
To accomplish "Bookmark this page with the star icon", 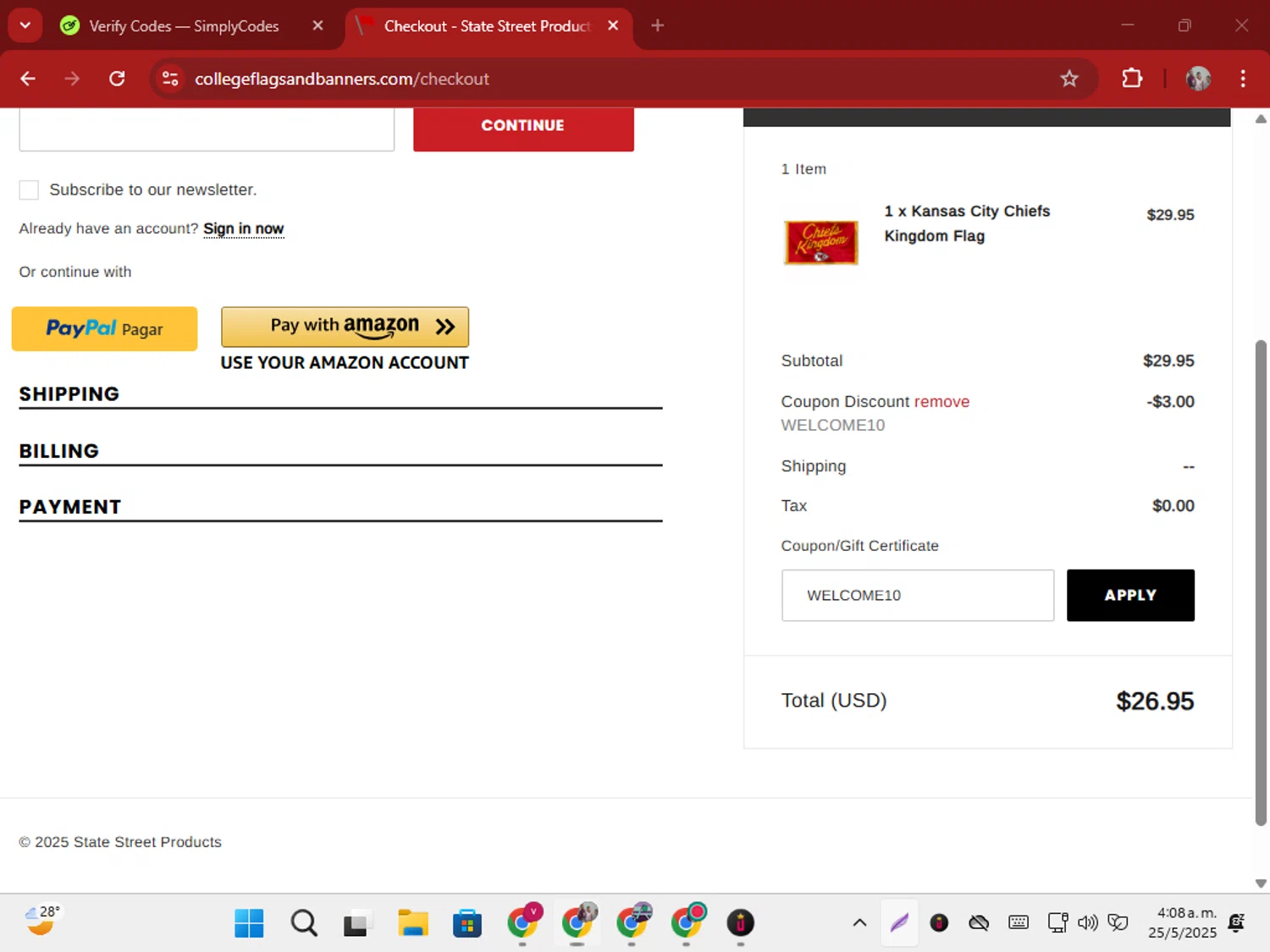I will (x=1069, y=79).
